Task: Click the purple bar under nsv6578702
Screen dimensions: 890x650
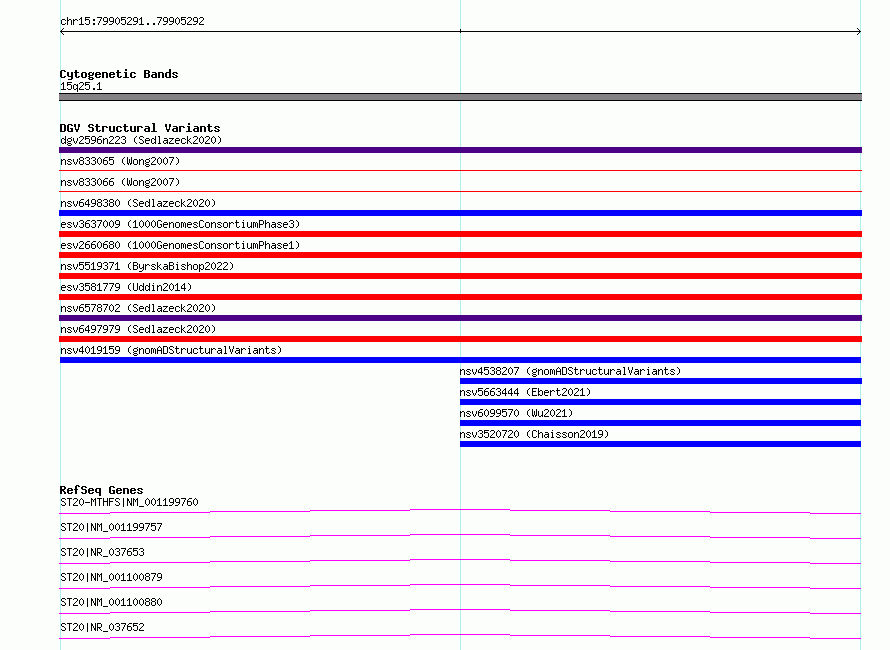Action: tap(460, 318)
